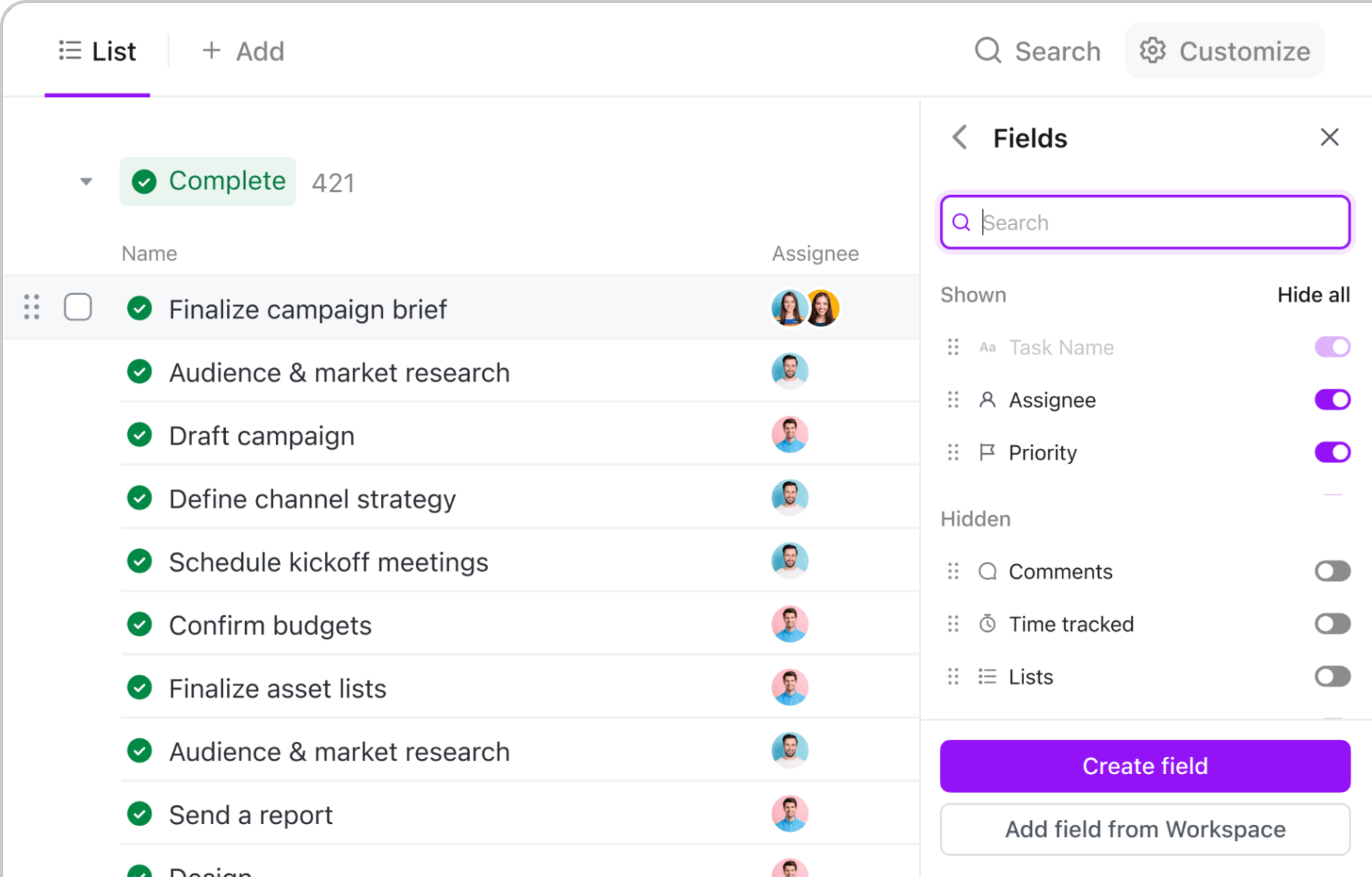The height and width of the screenshot is (877, 1372).
Task: Click inside the Fields search box
Action: click(1143, 222)
